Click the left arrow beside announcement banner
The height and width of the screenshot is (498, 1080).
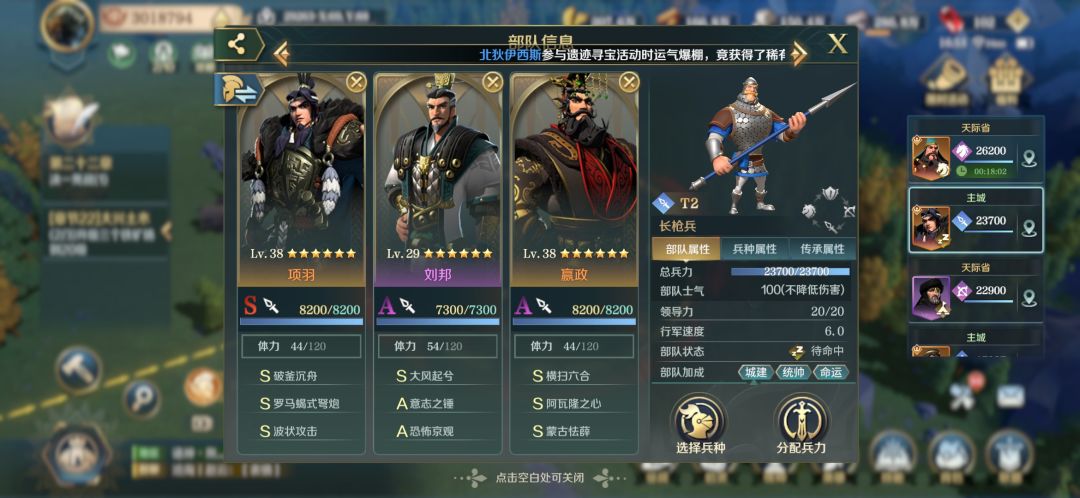tap(280, 54)
